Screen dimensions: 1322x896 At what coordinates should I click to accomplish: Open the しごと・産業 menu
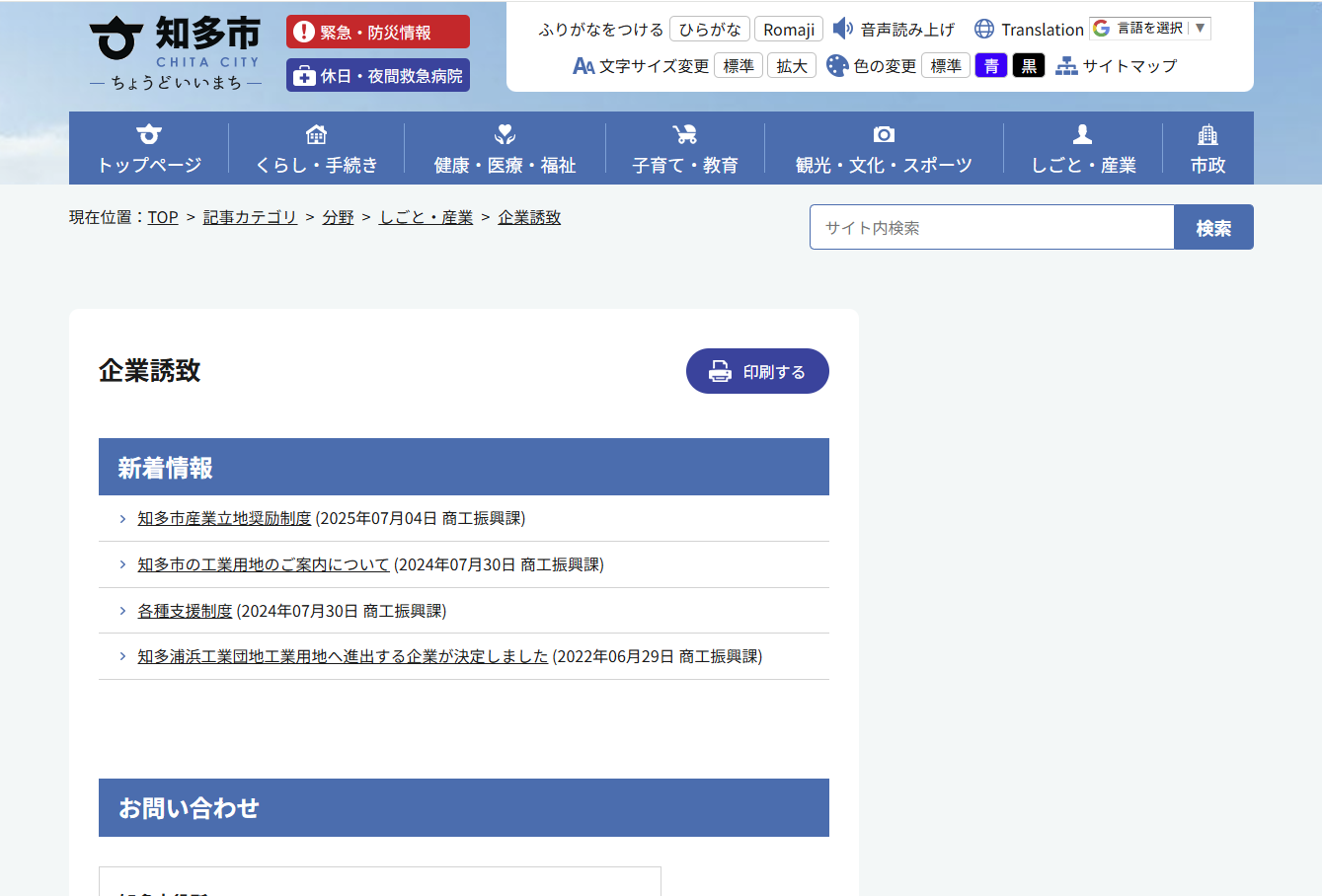pos(1083,148)
